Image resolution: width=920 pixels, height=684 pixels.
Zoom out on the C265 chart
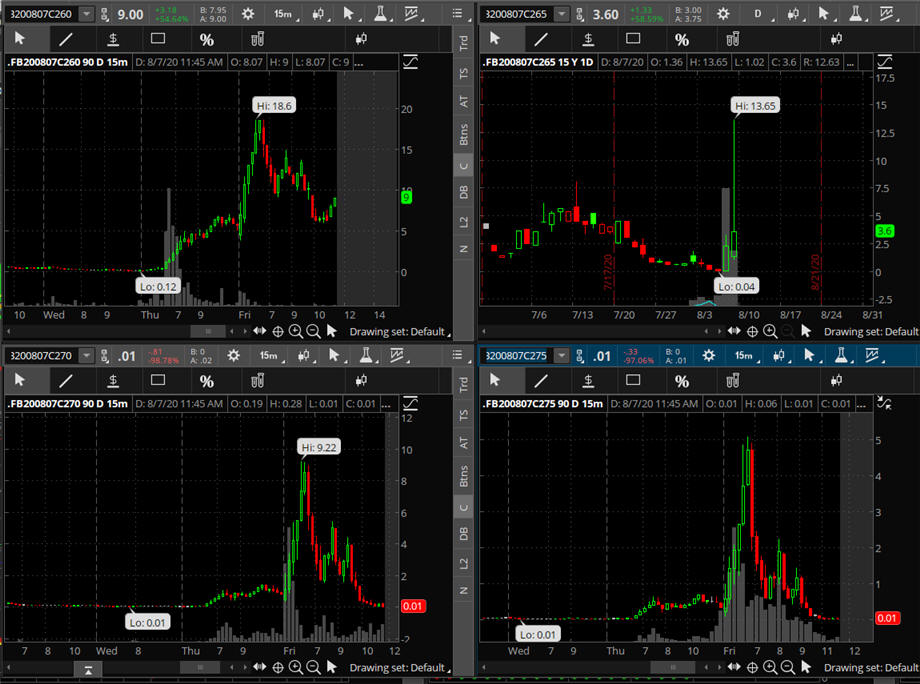coord(788,331)
